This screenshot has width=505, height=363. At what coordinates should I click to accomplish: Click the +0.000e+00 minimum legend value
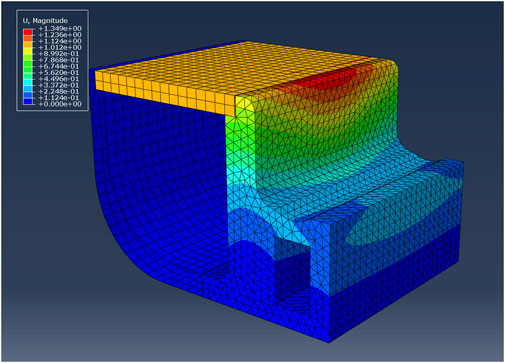(x=60, y=104)
